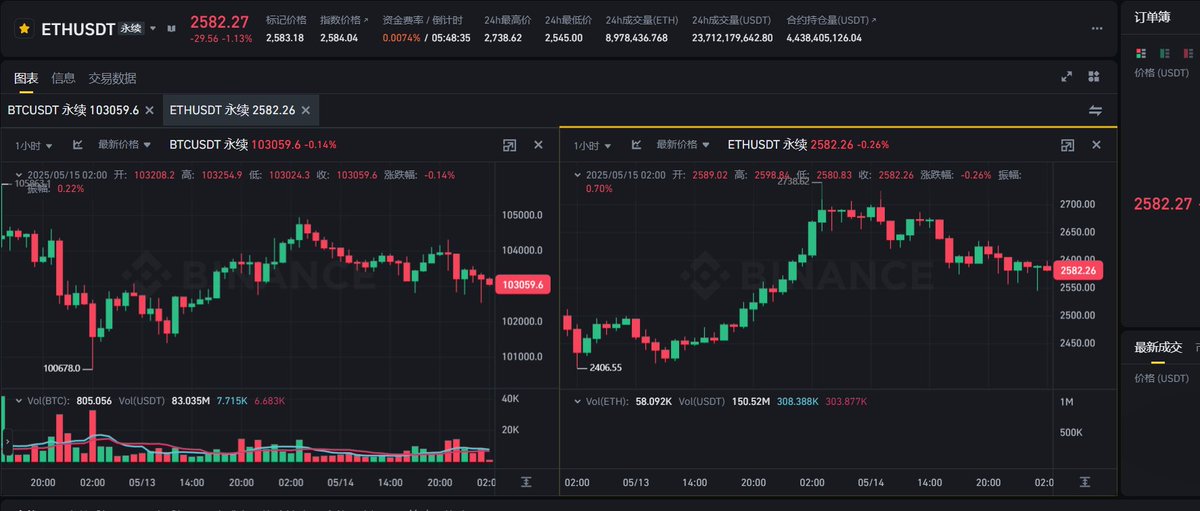Toggle the ETHUSDT favorite star
This screenshot has width=1200, height=511.
coord(23,29)
